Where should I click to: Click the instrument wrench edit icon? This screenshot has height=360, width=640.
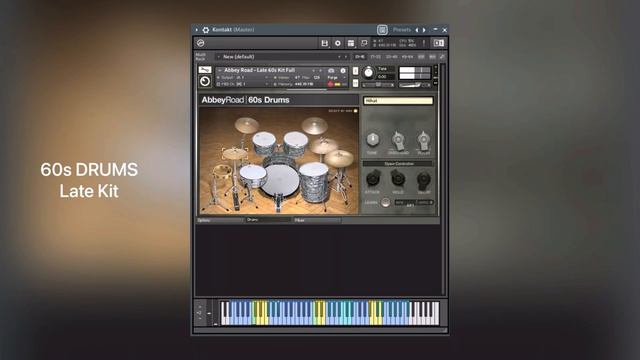tap(204, 69)
